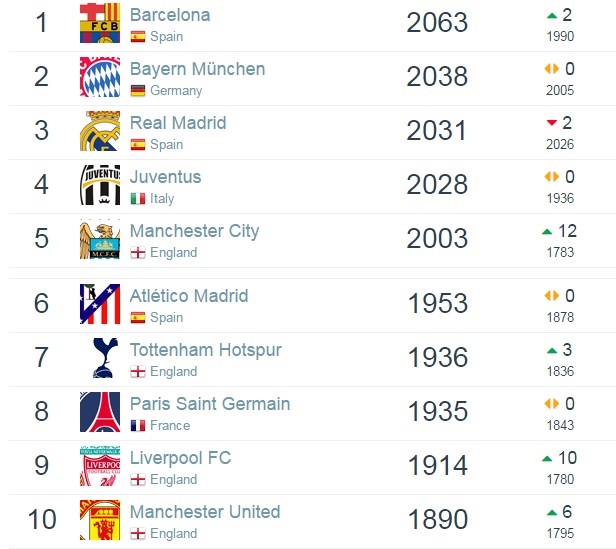The image size is (616, 549).
Task: Click the Manchester City crest
Action: point(100,239)
